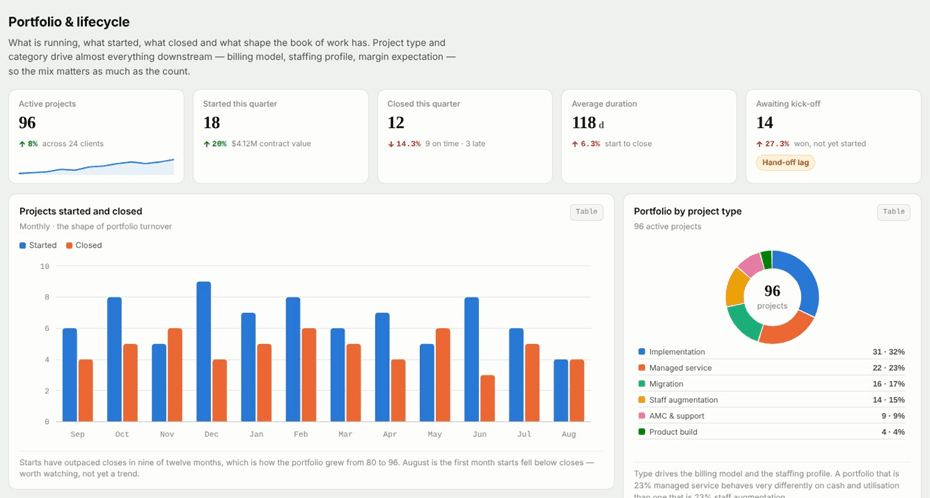Select the Managed service row label
This screenshot has height=498, width=930.
(x=680, y=368)
